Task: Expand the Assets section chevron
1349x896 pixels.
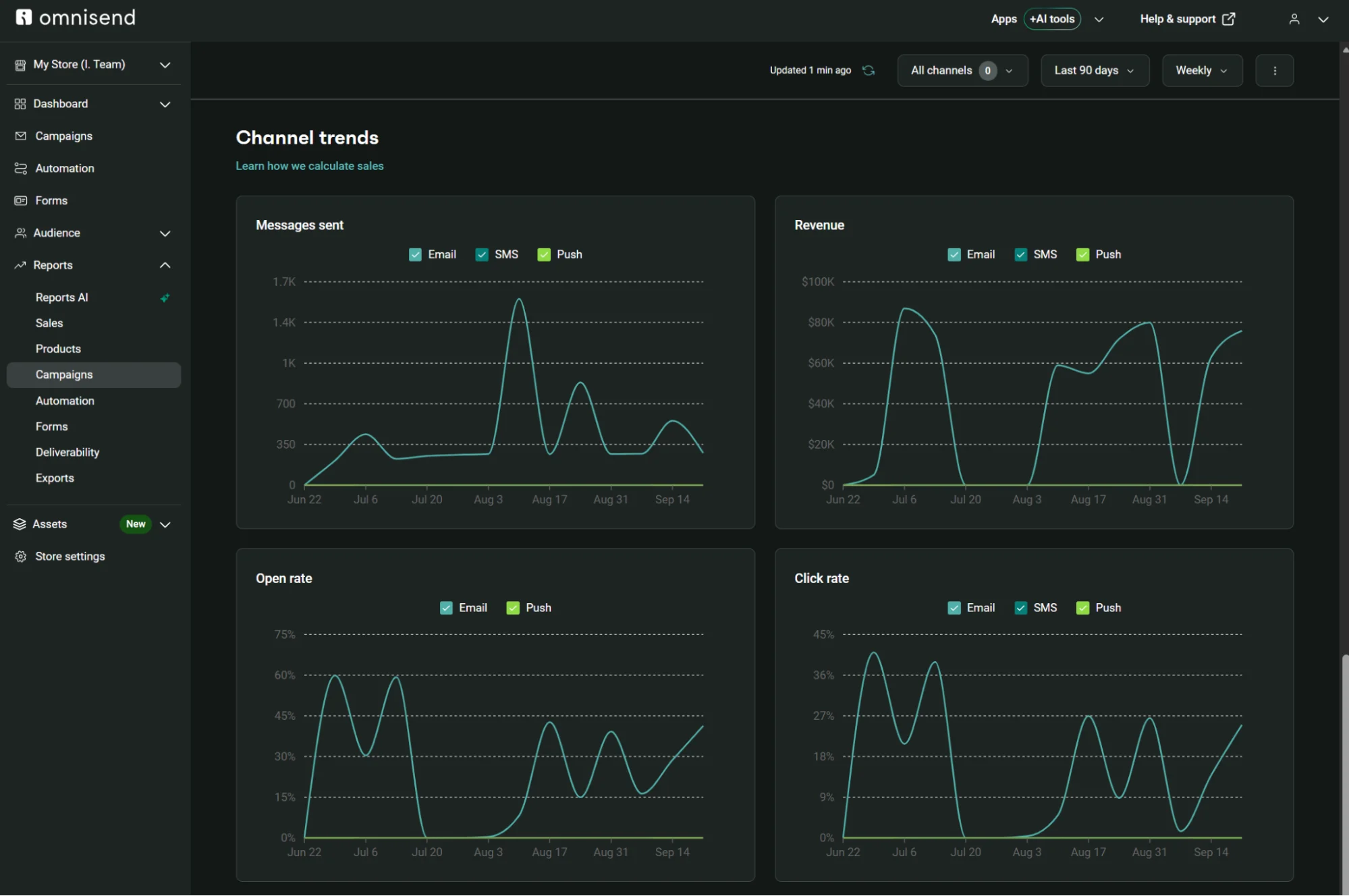Action: click(x=165, y=524)
